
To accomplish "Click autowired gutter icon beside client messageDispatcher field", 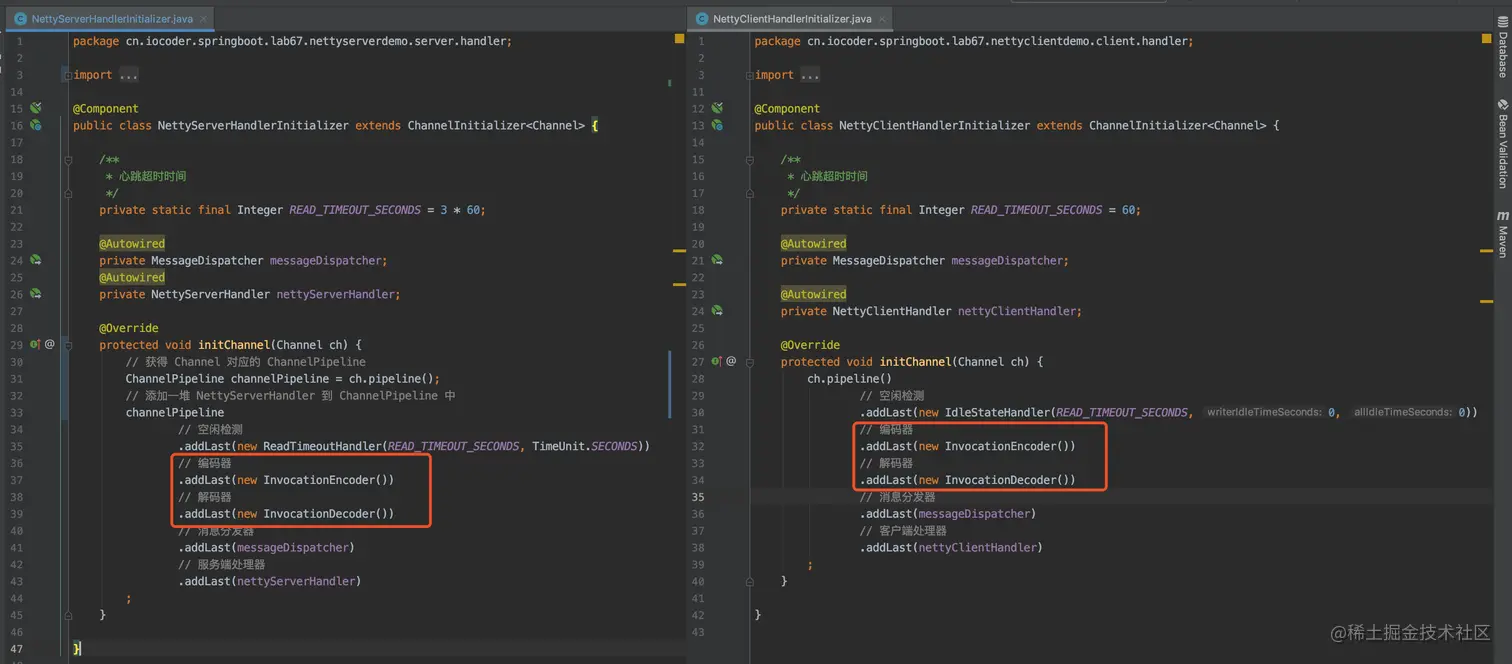I will click(717, 260).
